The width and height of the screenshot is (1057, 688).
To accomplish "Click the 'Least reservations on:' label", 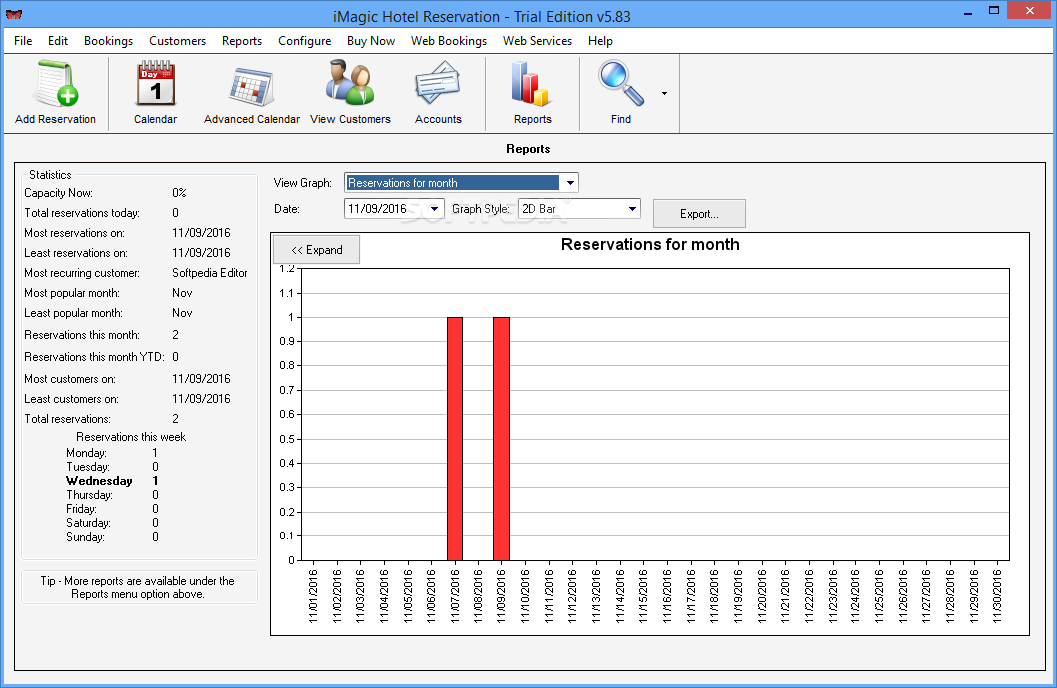I will click(x=76, y=253).
